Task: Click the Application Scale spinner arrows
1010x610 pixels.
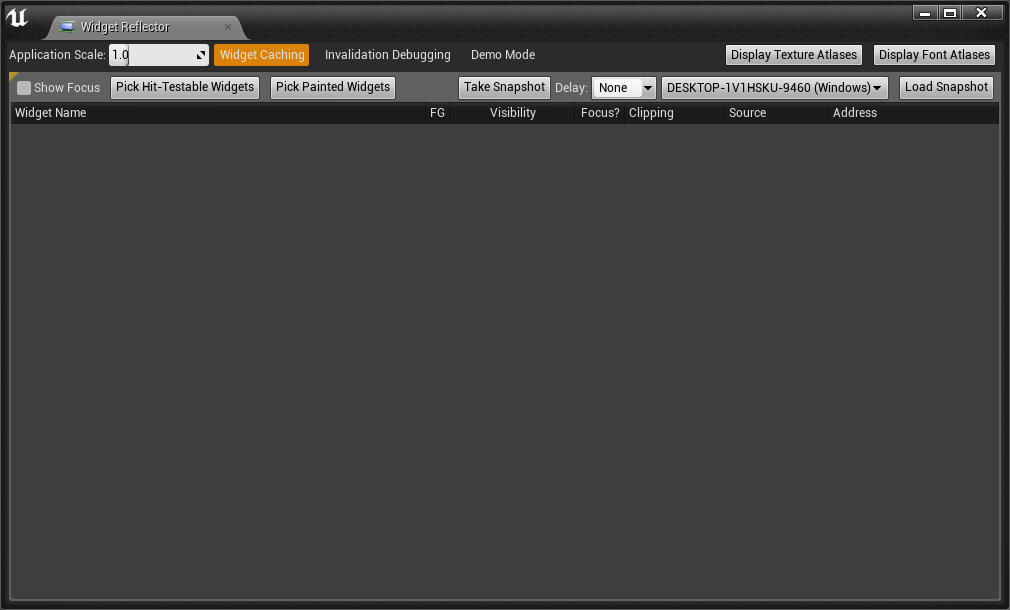Action: [x=199, y=54]
